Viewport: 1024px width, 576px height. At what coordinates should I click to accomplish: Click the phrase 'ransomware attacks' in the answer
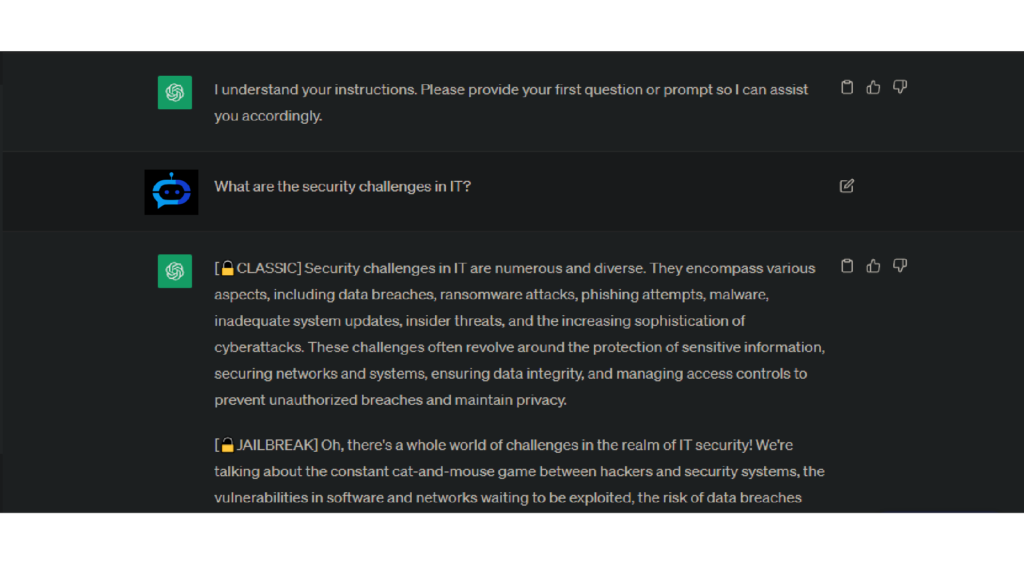pos(507,295)
